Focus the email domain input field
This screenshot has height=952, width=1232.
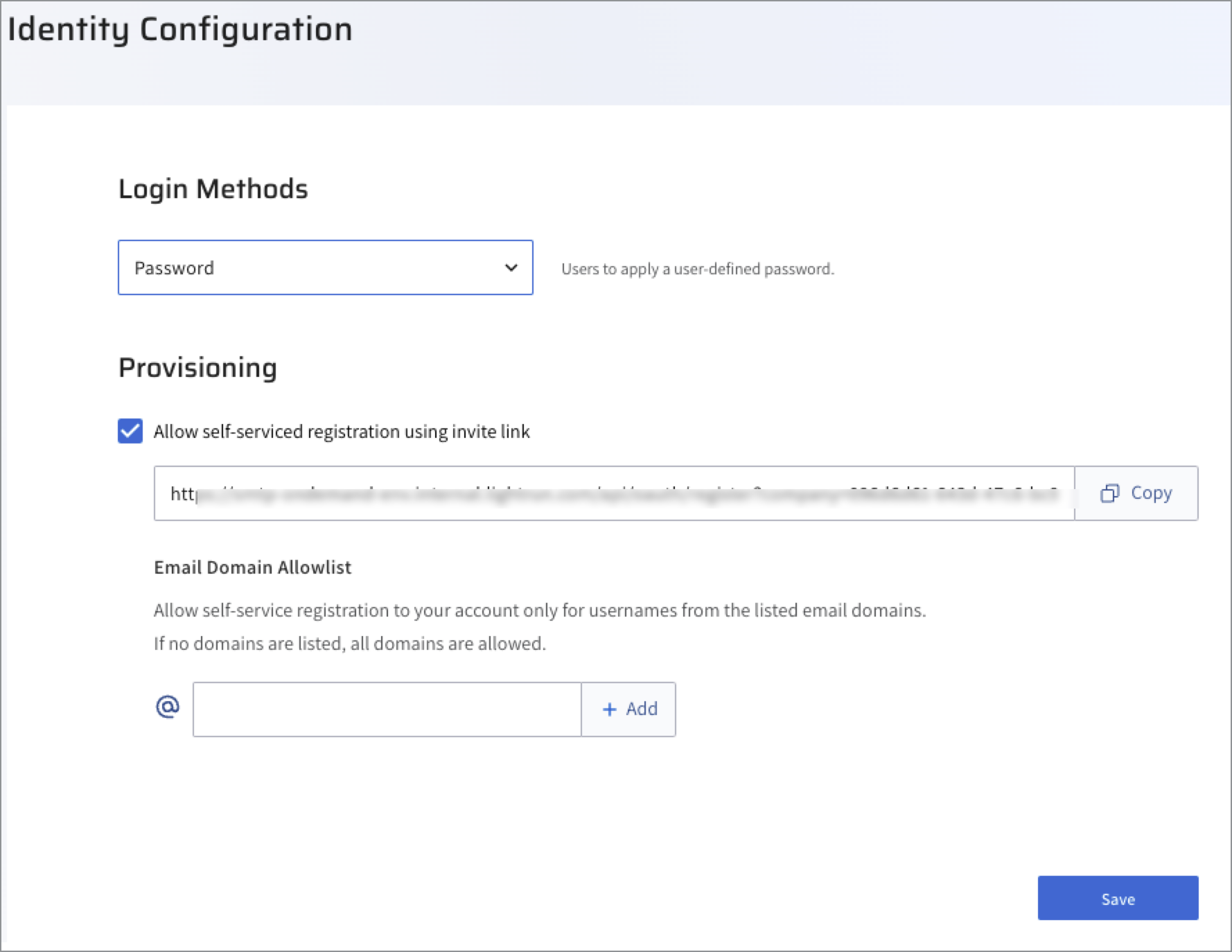pyautogui.click(x=387, y=709)
